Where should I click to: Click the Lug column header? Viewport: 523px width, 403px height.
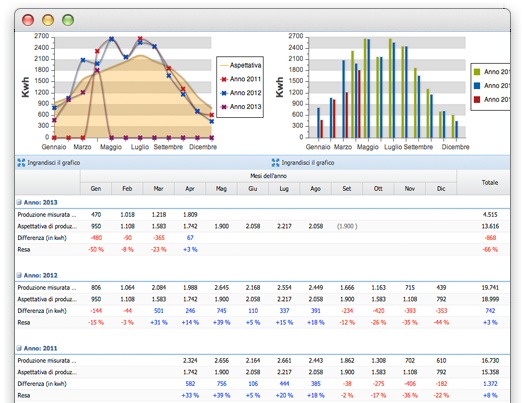pyautogui.click(x=284, y=188)
